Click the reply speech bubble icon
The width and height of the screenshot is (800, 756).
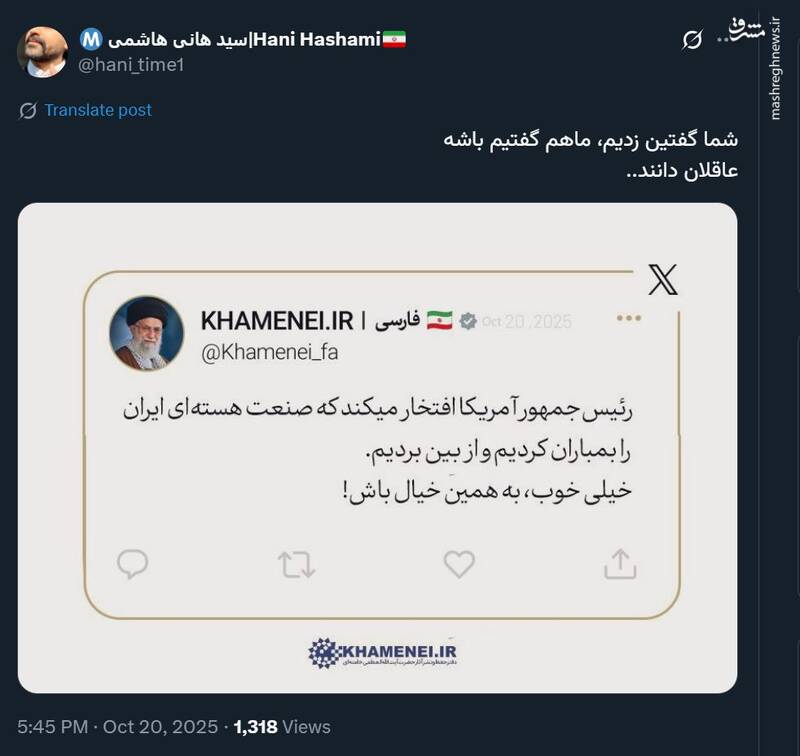point(132,565)
